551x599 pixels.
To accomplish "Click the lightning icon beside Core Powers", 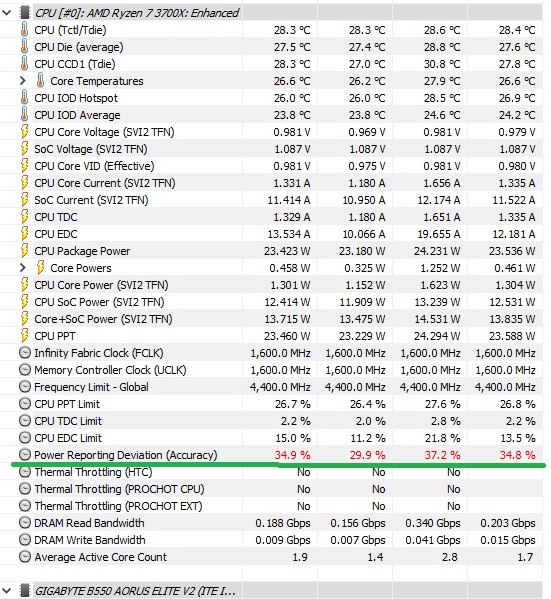I will click(41, 268).
